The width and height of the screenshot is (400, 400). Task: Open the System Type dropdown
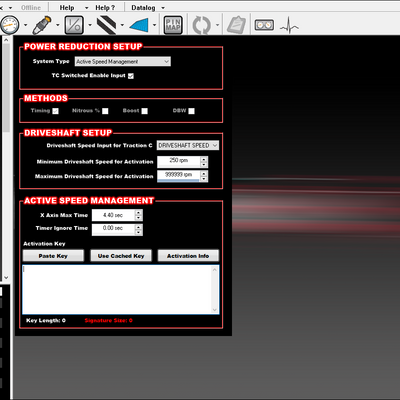(123, 61)
